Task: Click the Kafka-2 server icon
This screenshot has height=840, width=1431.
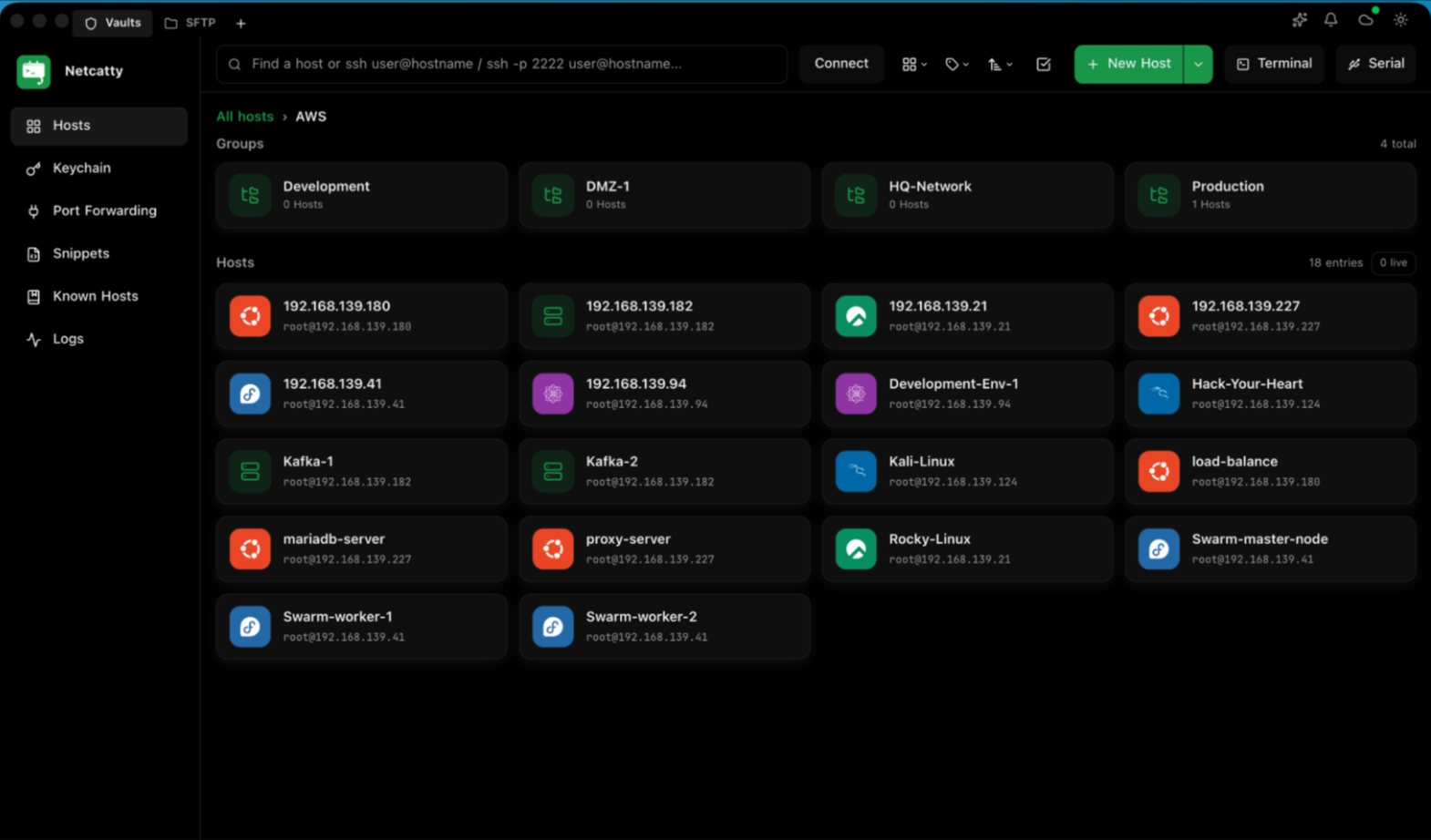Action: point(553,471)
